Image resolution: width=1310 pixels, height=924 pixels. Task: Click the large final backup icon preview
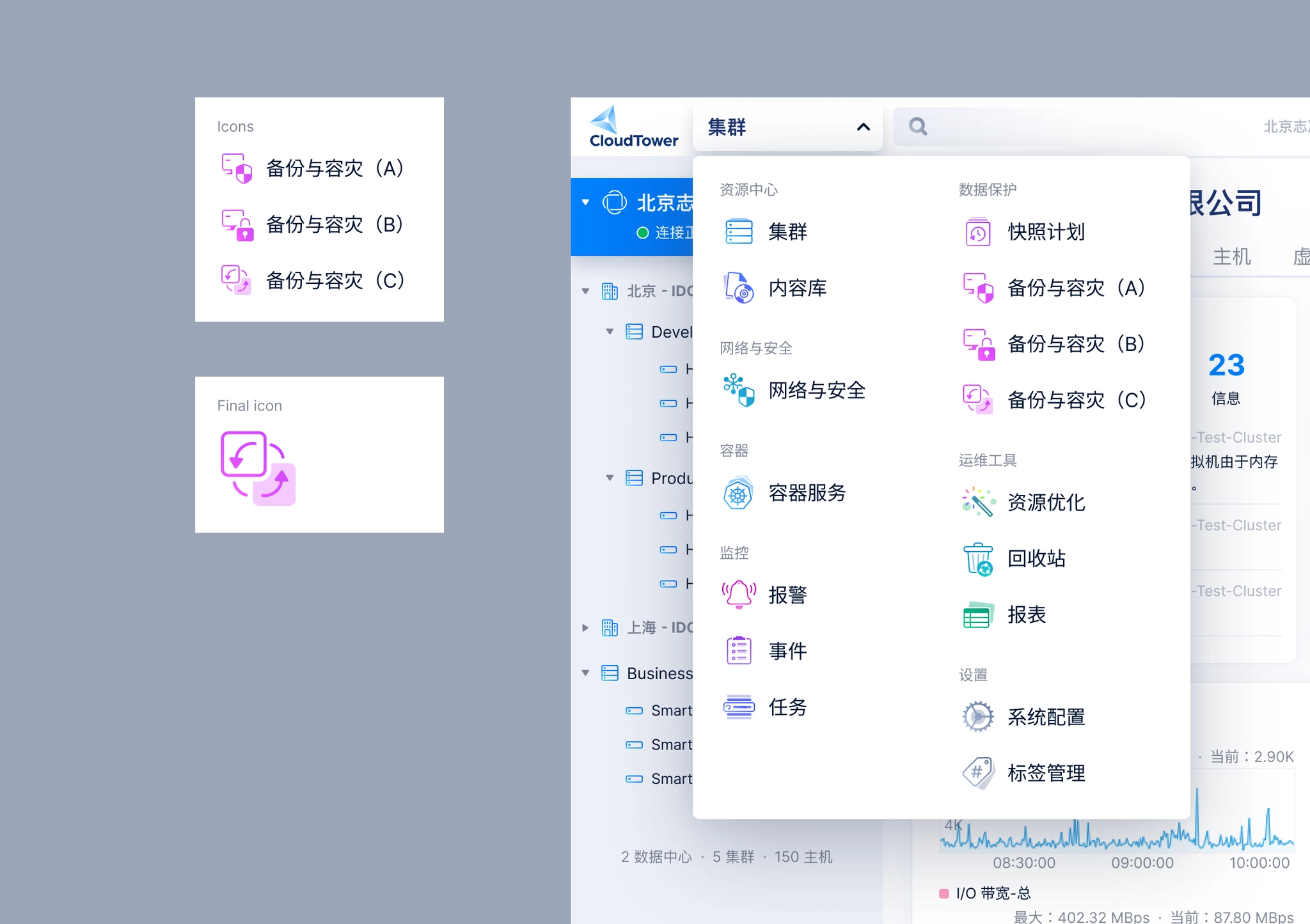258,468
